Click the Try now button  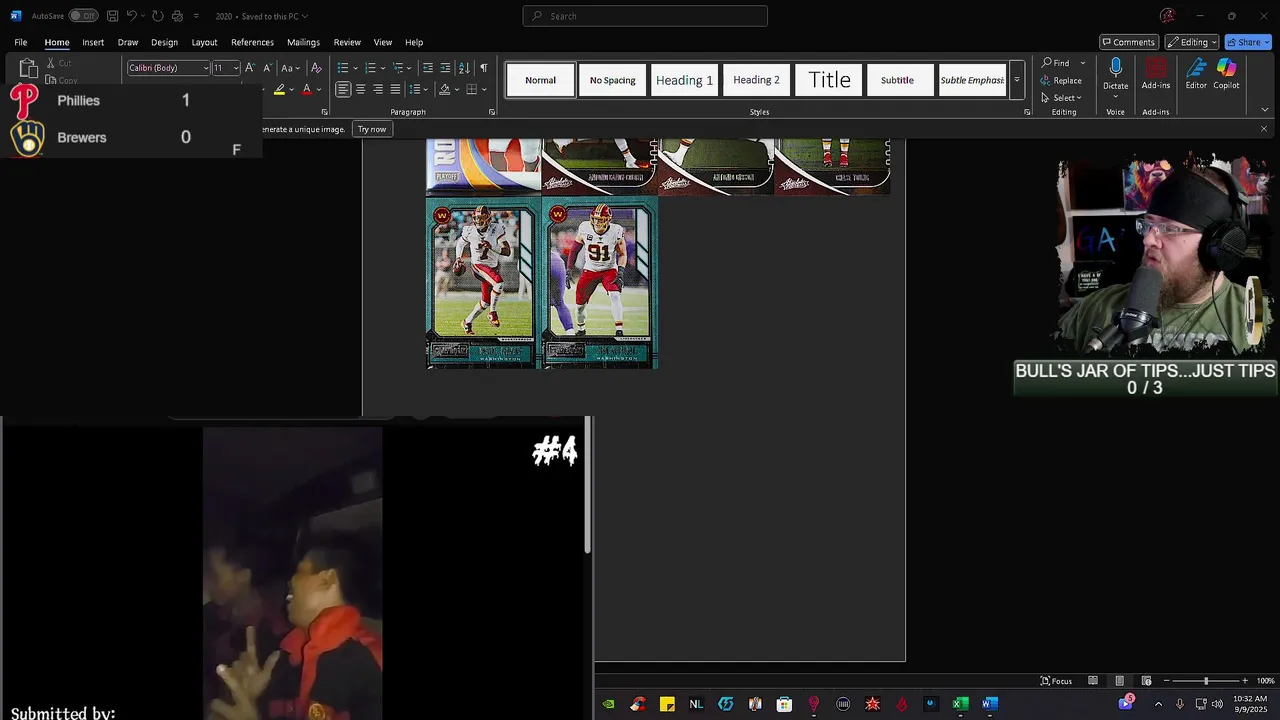[x=372, y=129]
